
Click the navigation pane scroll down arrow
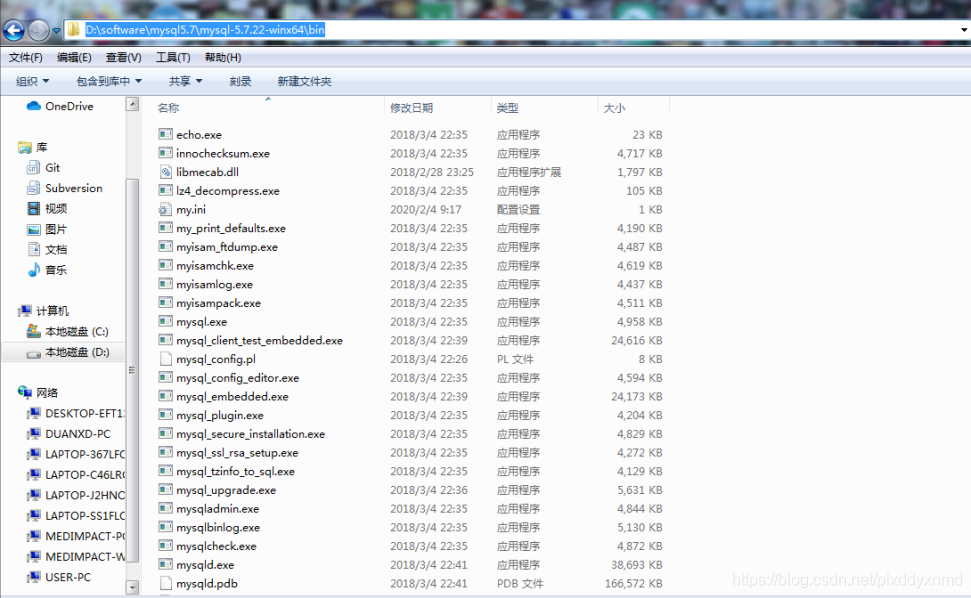[132, 586]
